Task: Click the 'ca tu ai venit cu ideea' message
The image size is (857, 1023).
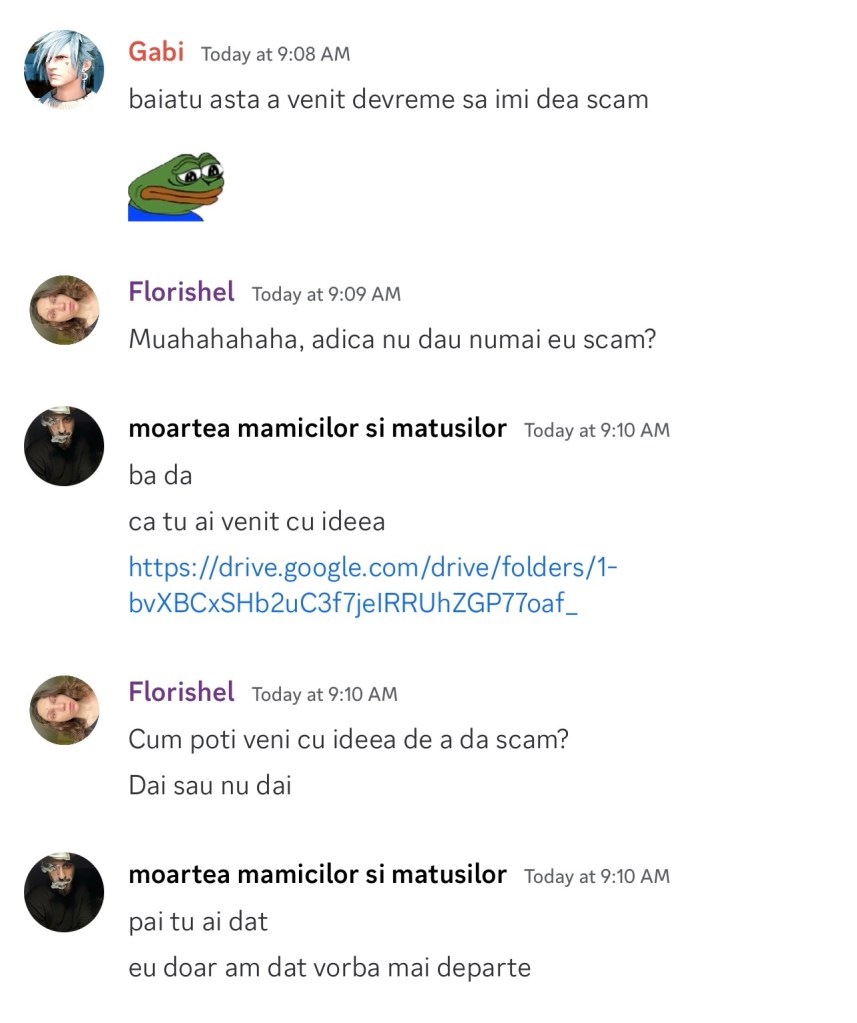Action: point(256,521)
